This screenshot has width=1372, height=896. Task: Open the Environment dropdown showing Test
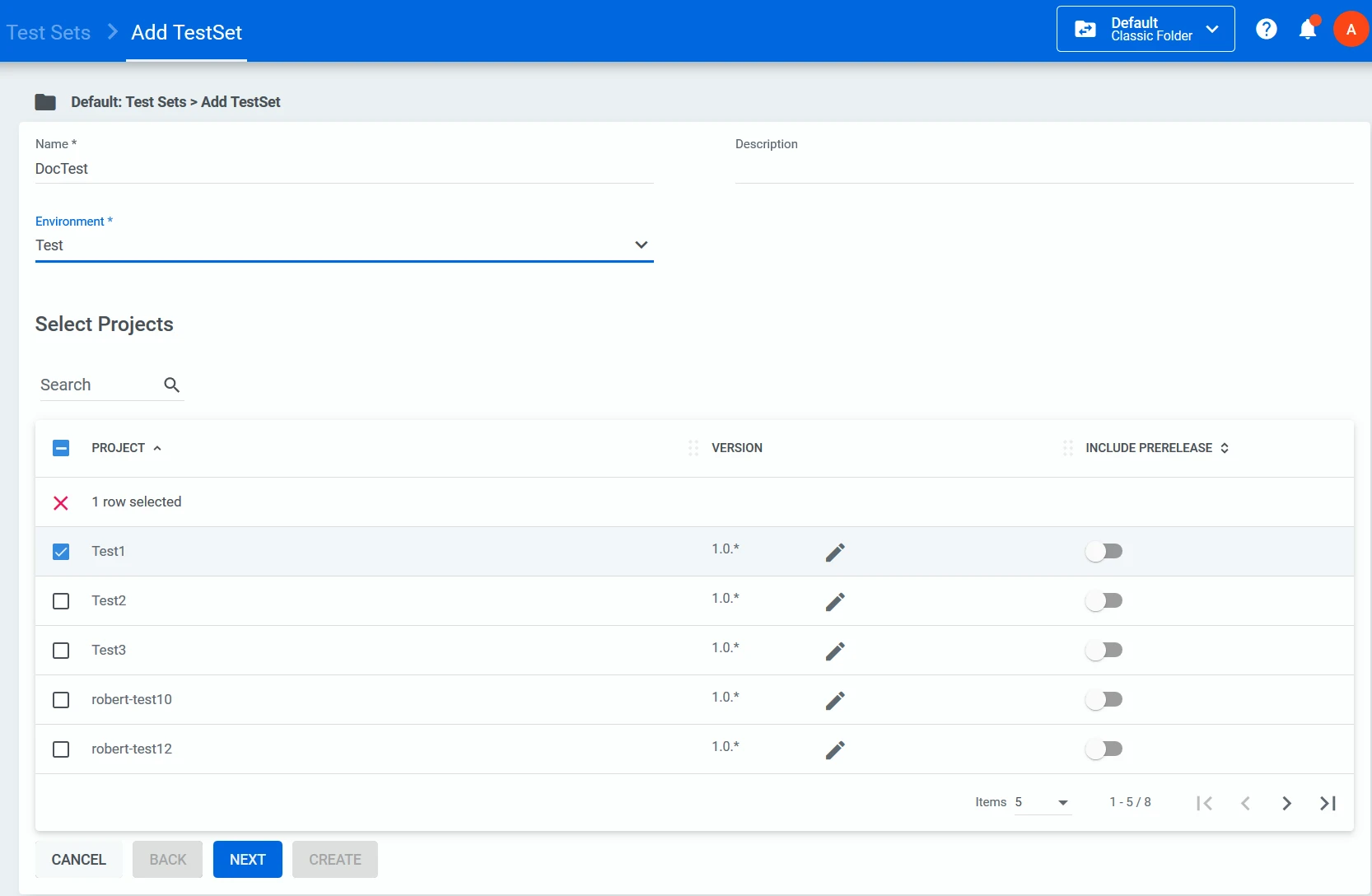pos(344,245)
